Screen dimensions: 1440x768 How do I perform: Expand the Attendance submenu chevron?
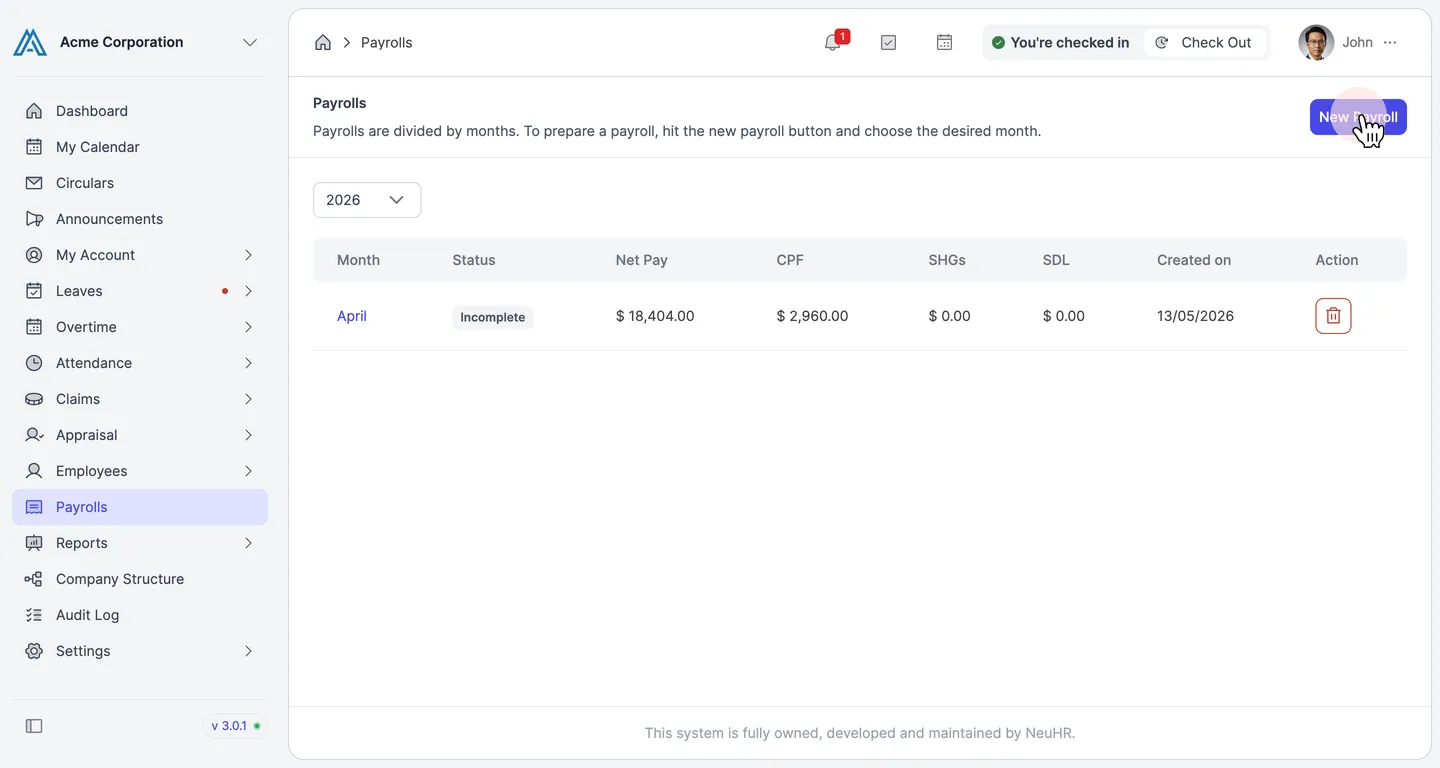248,363
